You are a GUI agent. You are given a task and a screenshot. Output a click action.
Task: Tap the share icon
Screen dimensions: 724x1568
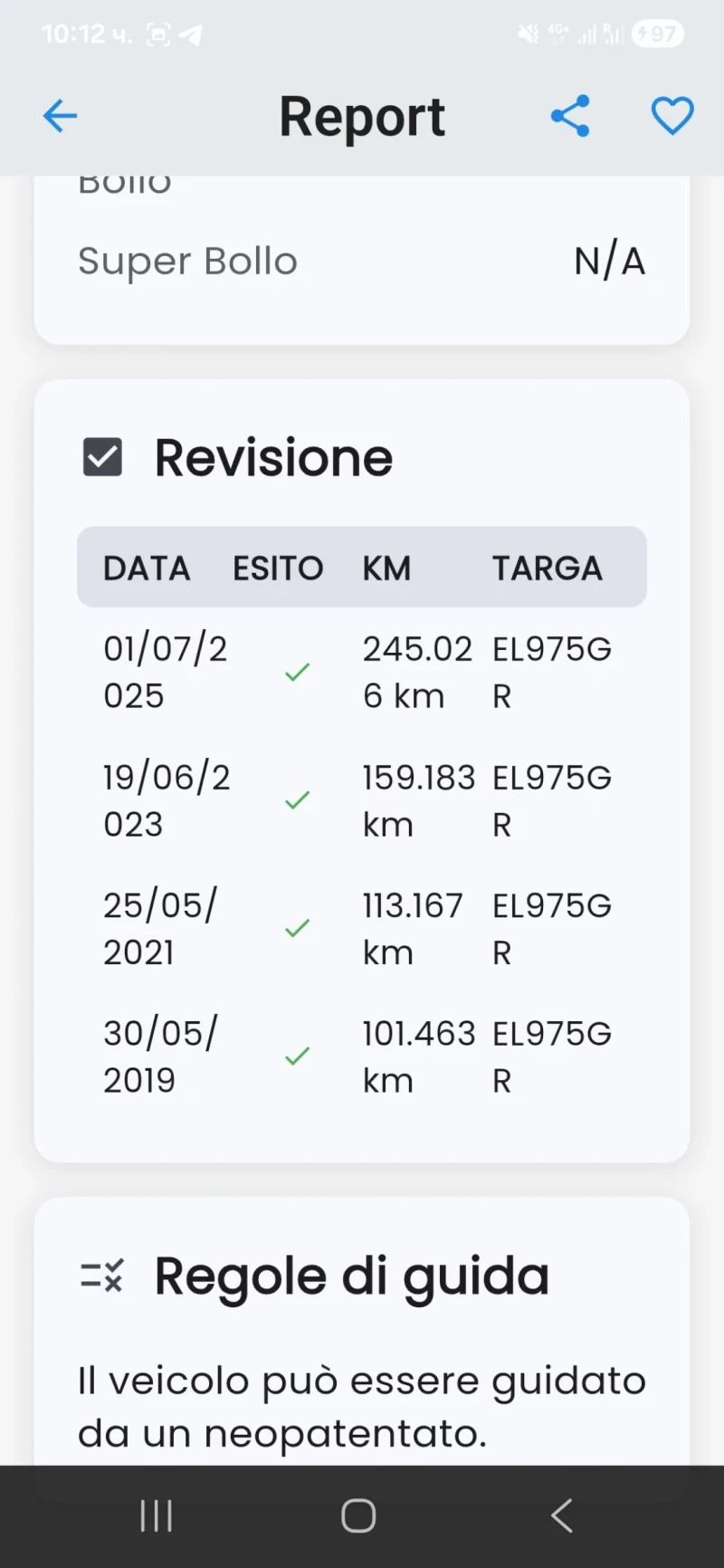[570, 116]
